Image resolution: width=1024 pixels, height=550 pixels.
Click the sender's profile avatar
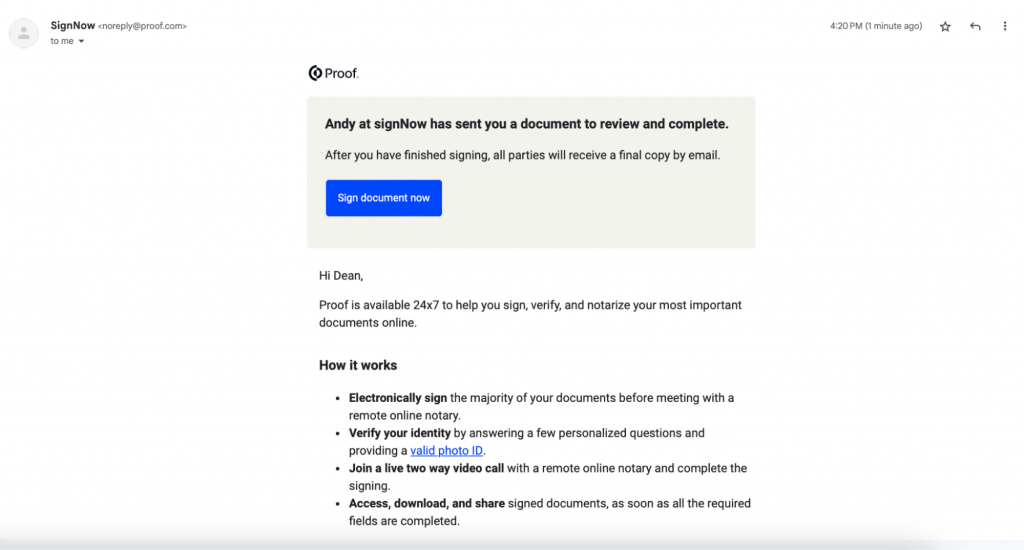point(23,33)
